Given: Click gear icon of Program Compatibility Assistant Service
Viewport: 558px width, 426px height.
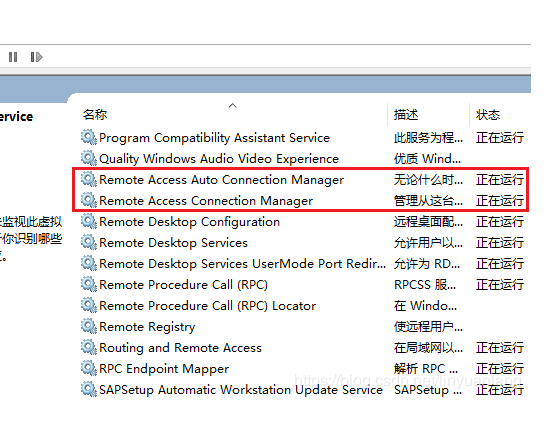Looking at the screenshot, I should click(x=89, y=137).
